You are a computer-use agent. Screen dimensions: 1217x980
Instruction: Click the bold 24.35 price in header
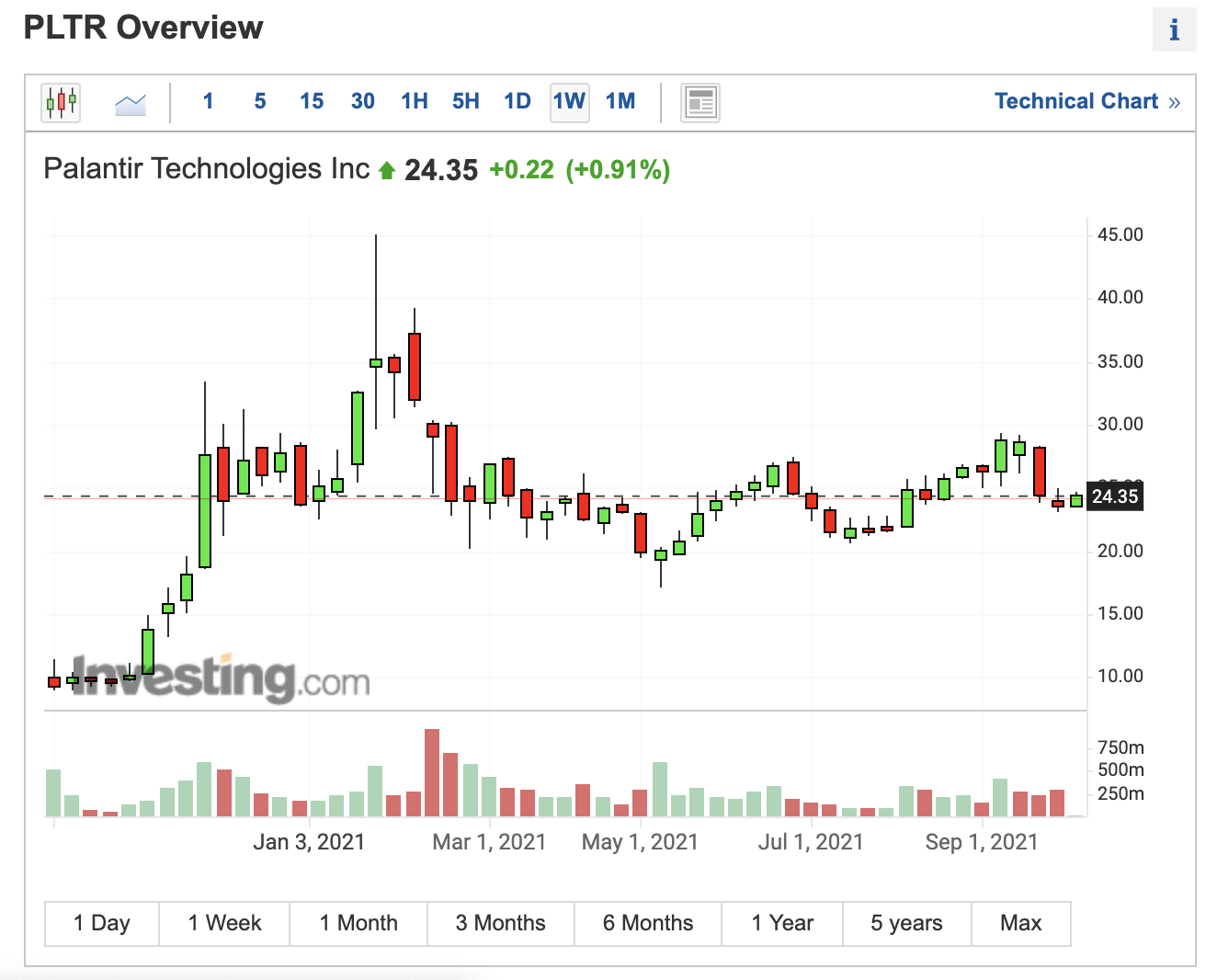pyautogui.click(x=441, y=170)
